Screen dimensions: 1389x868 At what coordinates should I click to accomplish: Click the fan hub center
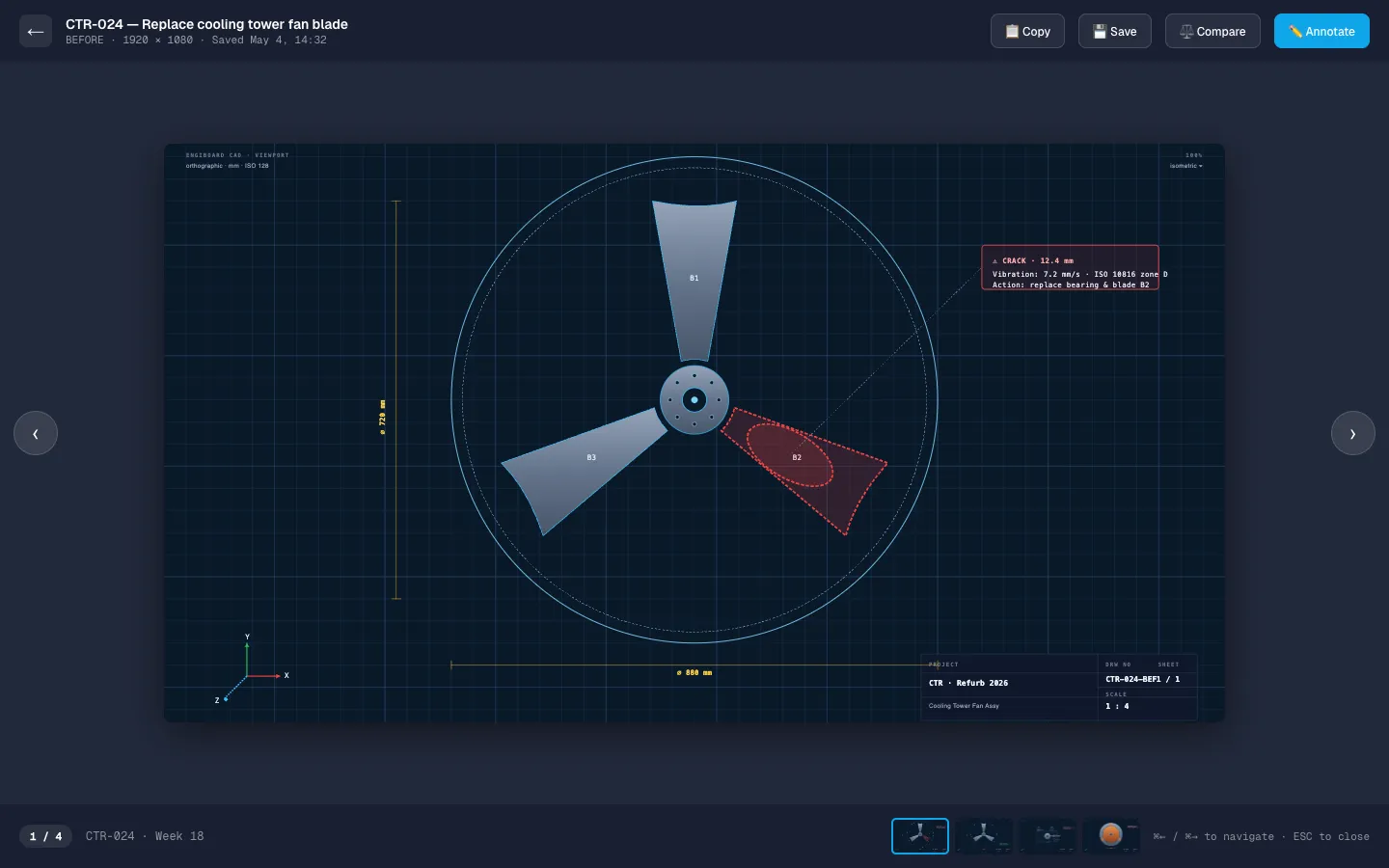pyautogui.click(x=694, y=399)
